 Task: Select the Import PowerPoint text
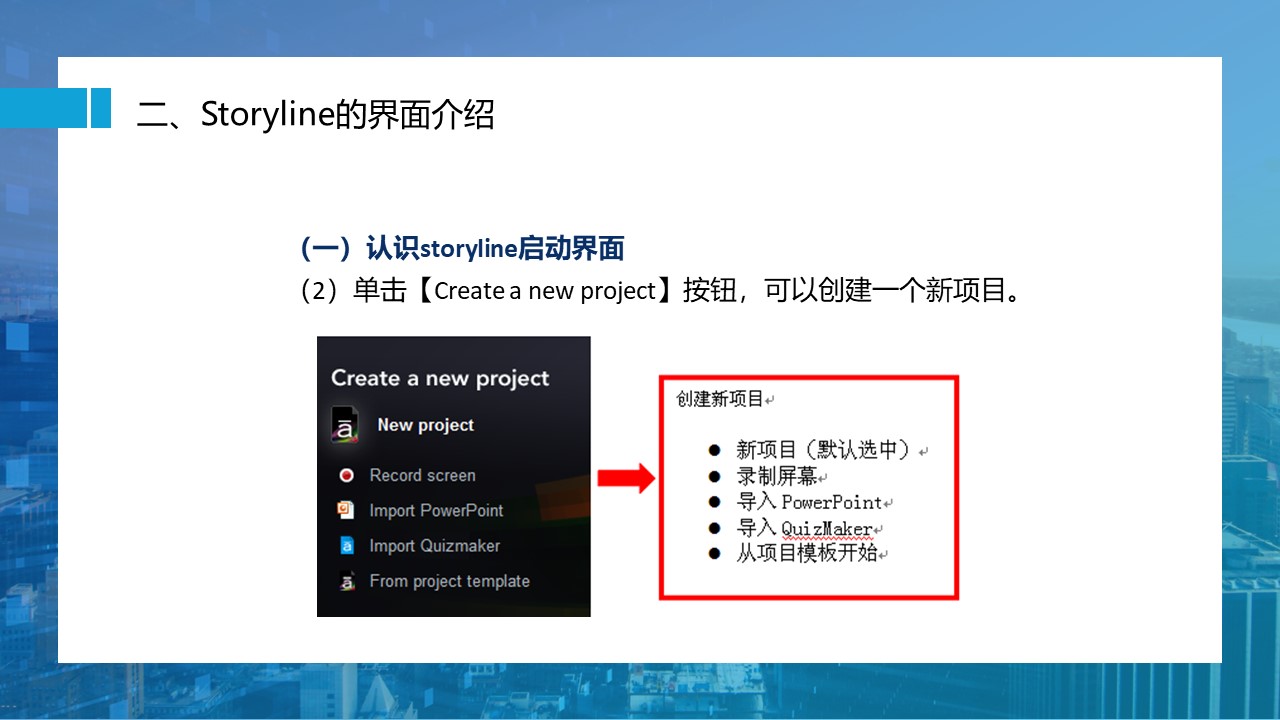[x=436, y=510]
